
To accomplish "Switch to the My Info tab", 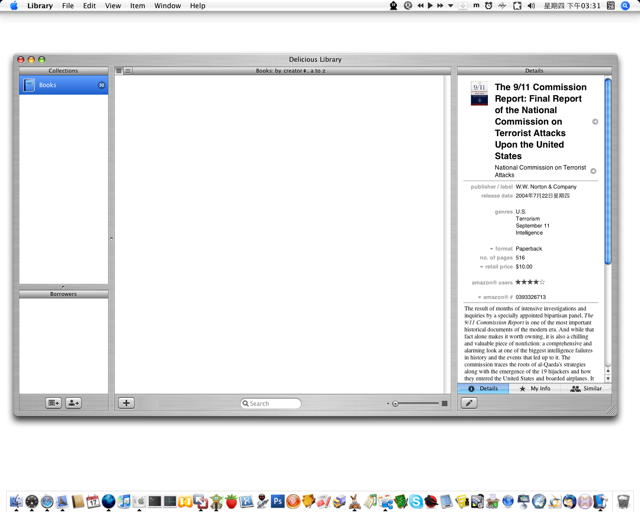I will [535, 389].
